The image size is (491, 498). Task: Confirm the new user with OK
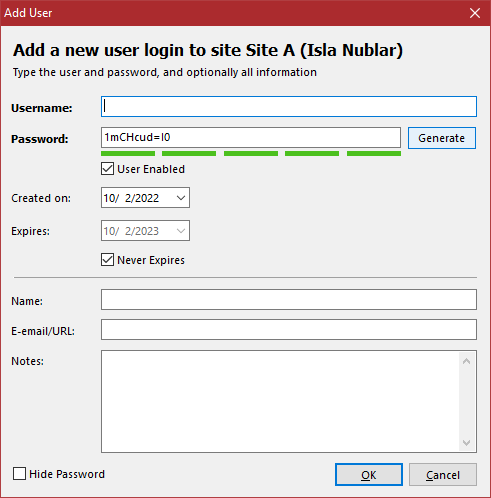pos(369,474)
